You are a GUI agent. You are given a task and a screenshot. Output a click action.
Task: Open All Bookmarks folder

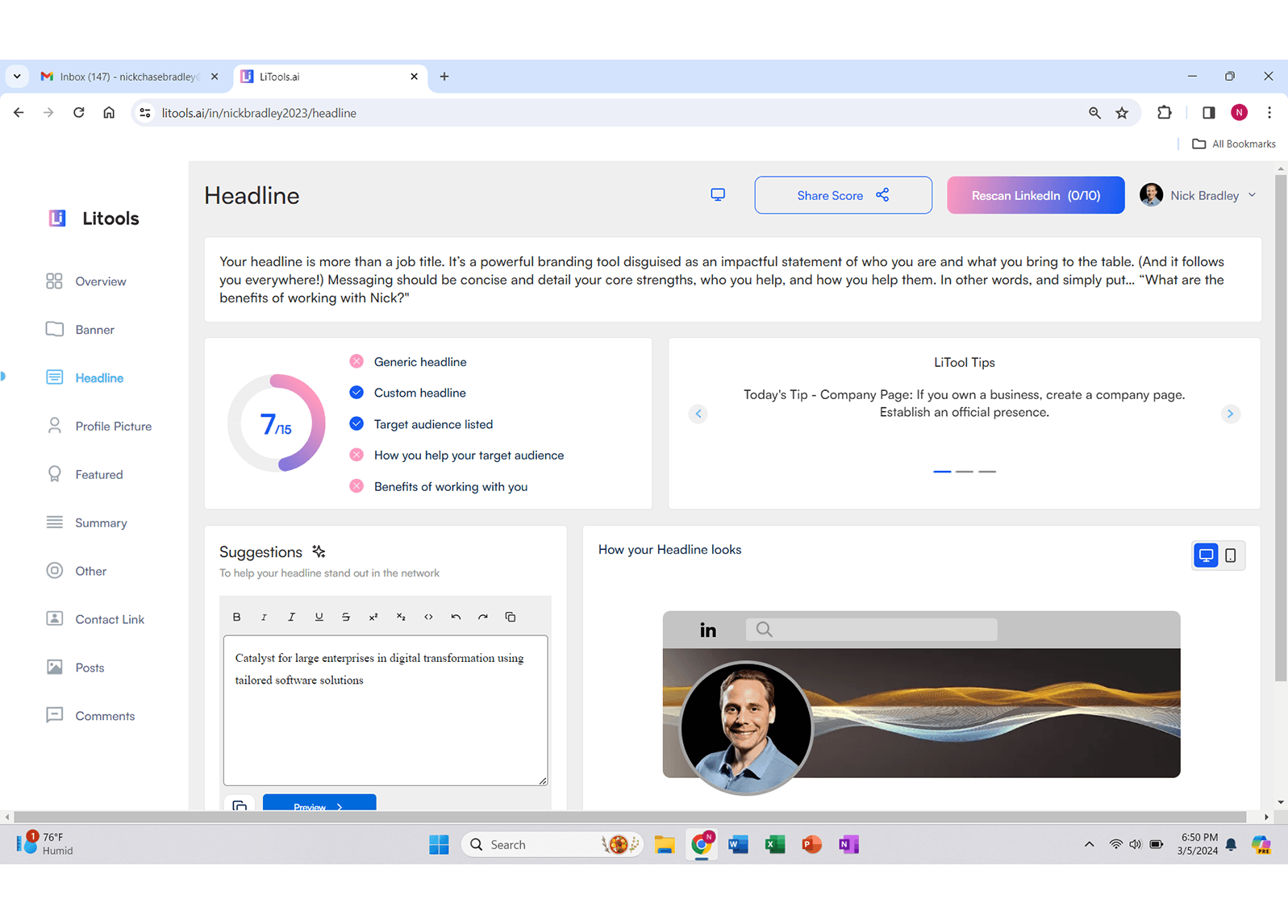pyautogui.click(x=1234, y=144)
